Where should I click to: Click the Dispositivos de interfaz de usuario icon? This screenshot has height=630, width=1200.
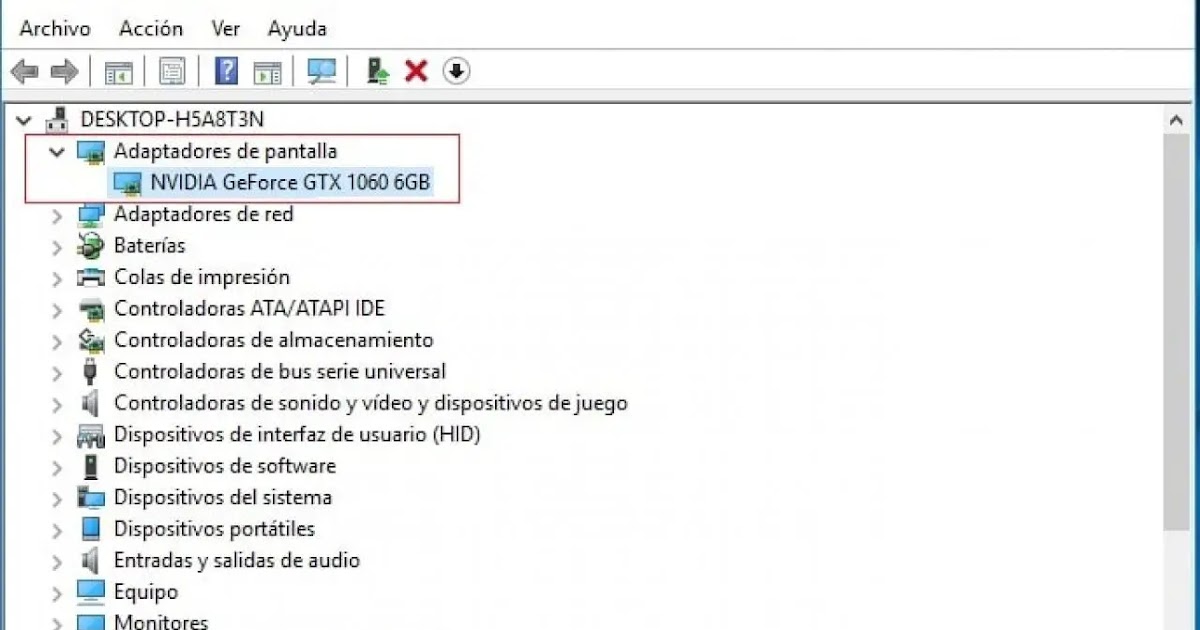tap(91, 435)
